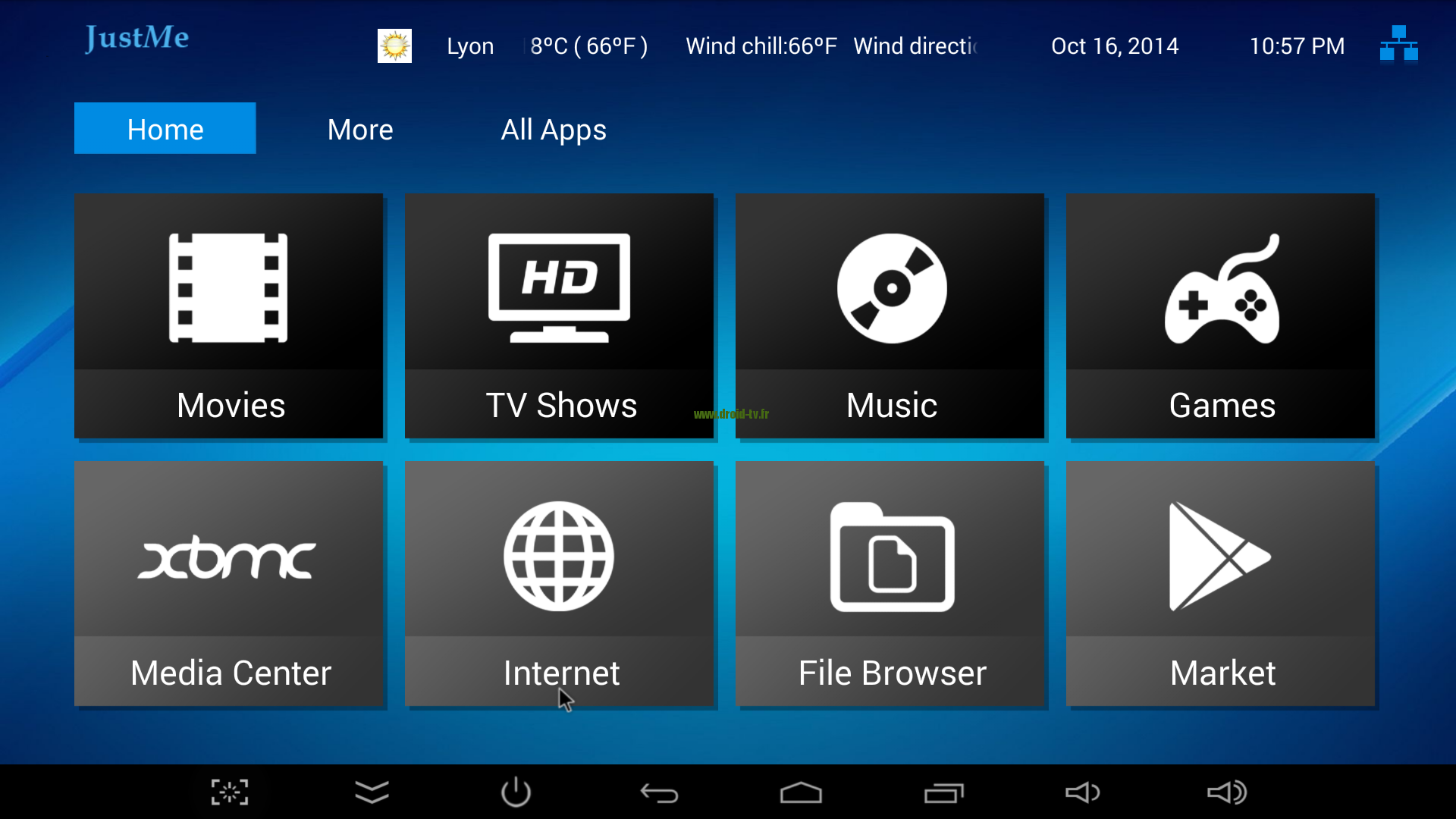Open the Movies section

point(228,316)
